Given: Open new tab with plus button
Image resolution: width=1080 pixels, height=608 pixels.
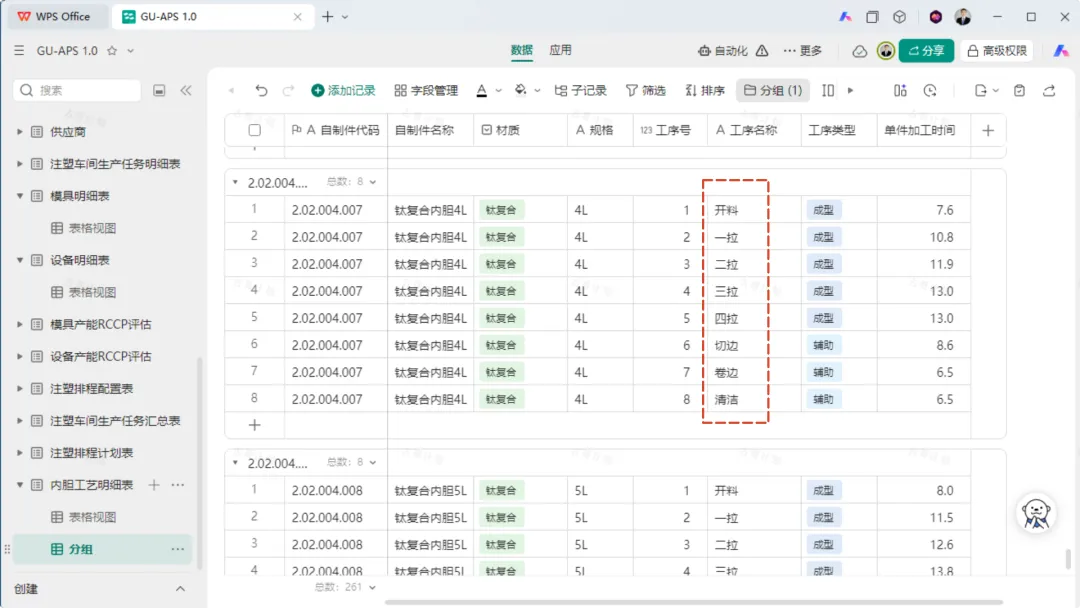Looking at the screenshot, I should click(328, 17).
